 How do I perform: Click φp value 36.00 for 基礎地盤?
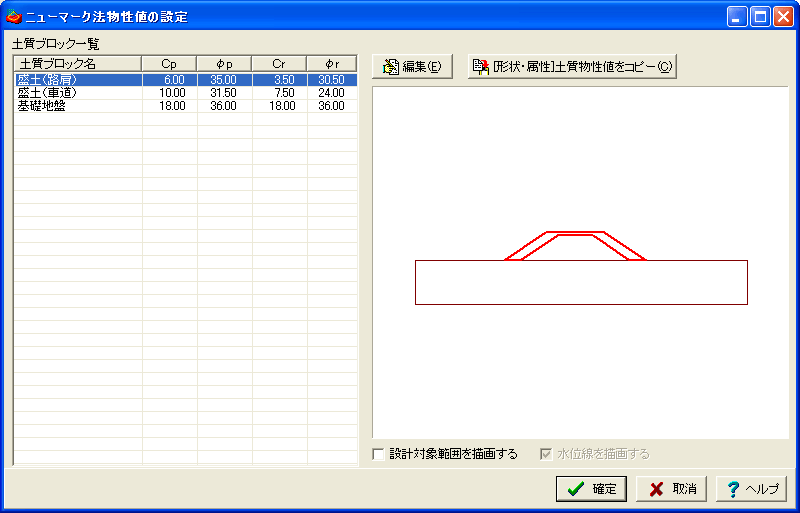pyautogui.click(x=225, y=106)
